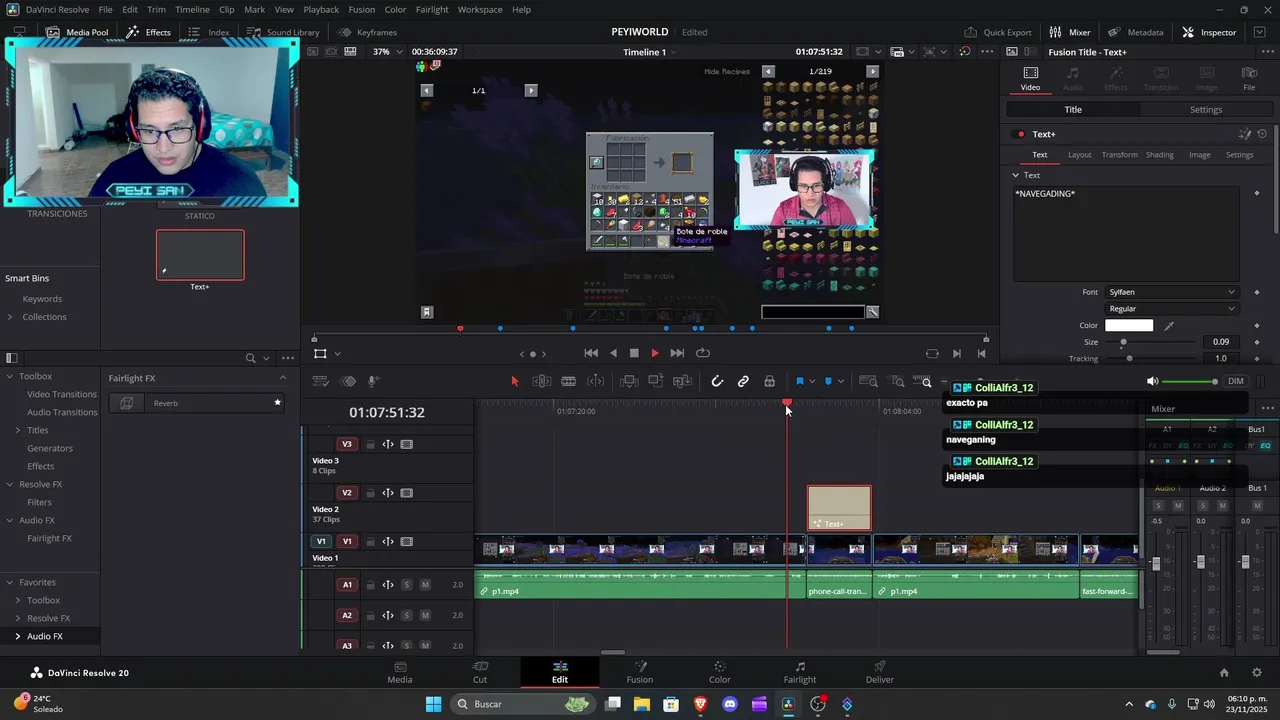The image size is (1280, 720).
Task: Open the Fusion page
Action: 640,672
